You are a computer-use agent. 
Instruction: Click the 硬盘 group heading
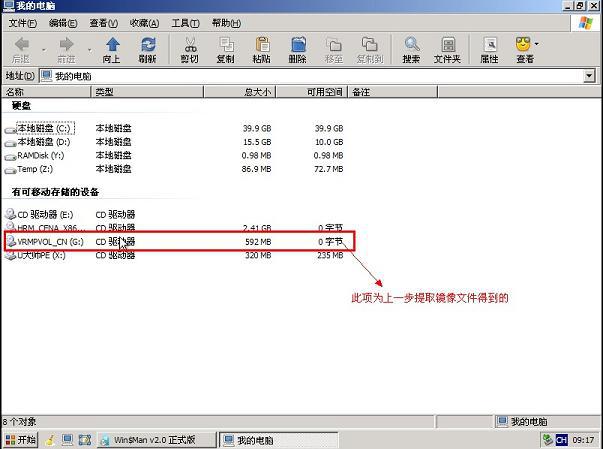[x=22, y=105]
